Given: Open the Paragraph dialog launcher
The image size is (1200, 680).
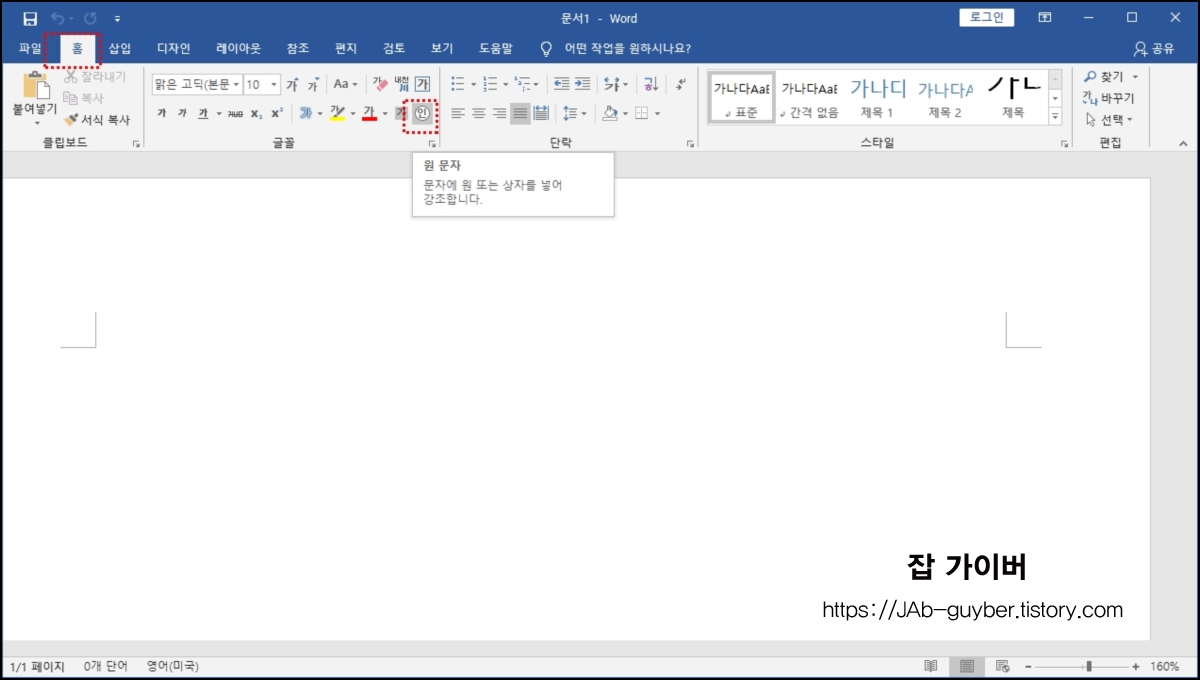Looking at the screenshot, I should click(x=690, y=144).
